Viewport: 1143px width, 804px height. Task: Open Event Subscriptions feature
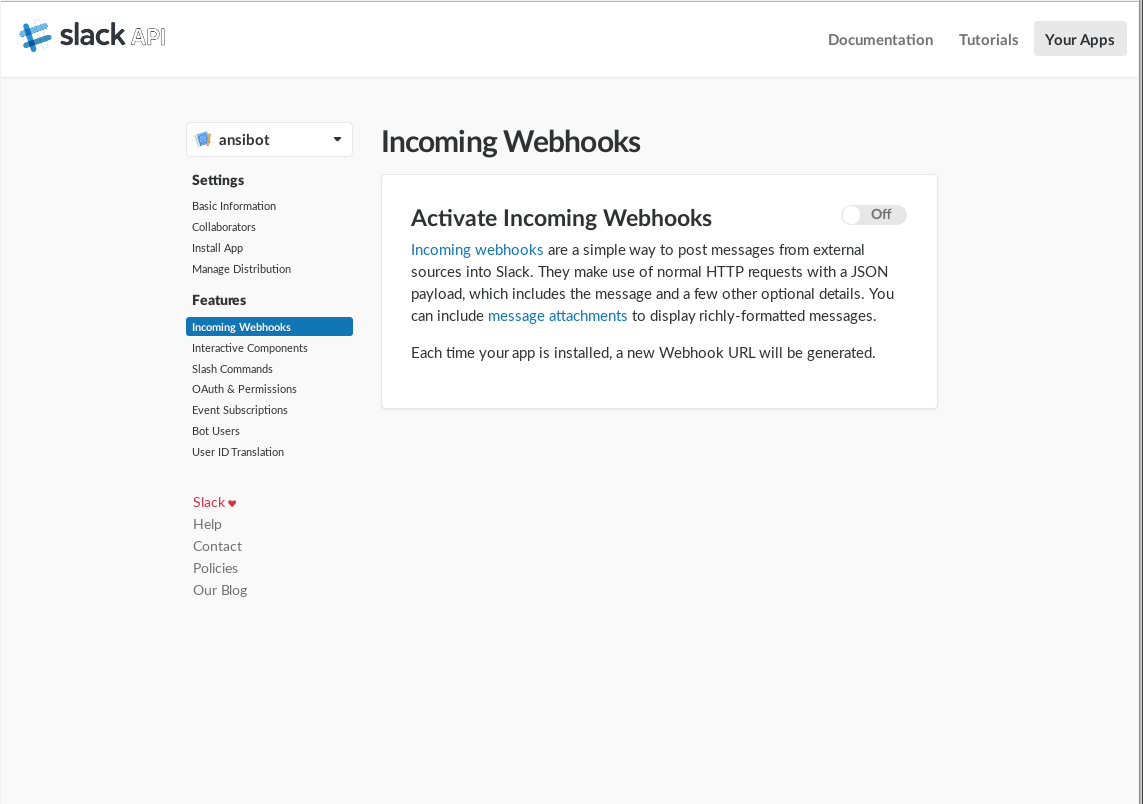(240, 410)
